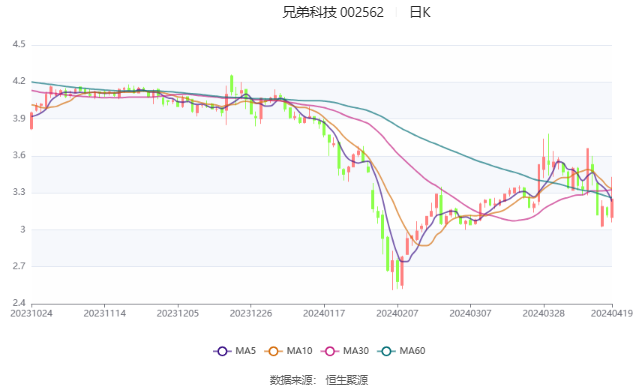Viewport: 637px width, 387px height.
Task: Click x-axis date label 20240207
Action: click(397, 313)
